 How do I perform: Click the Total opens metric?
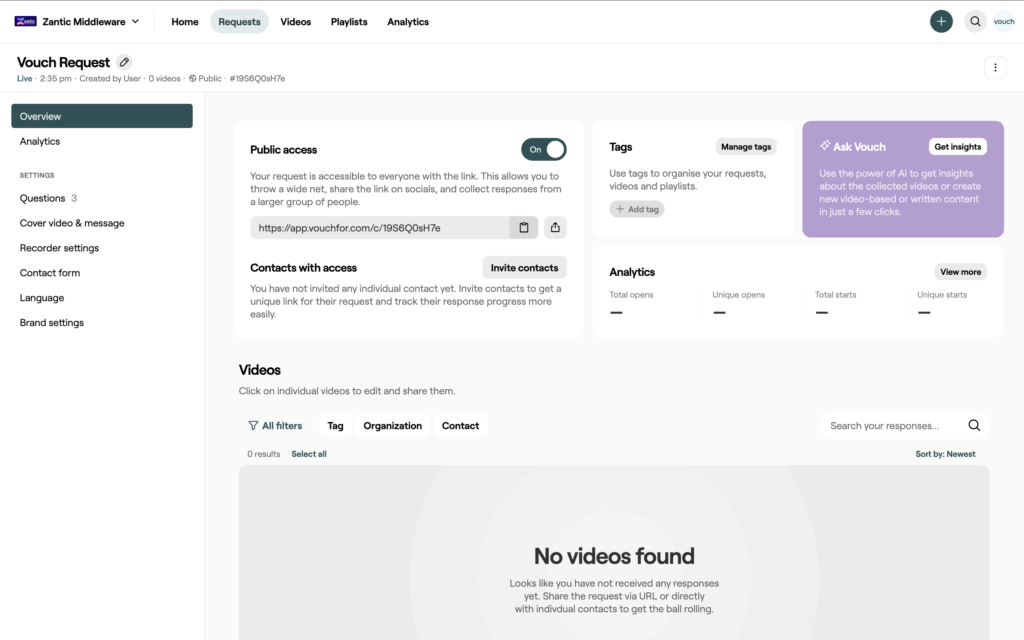coord(631,303)
